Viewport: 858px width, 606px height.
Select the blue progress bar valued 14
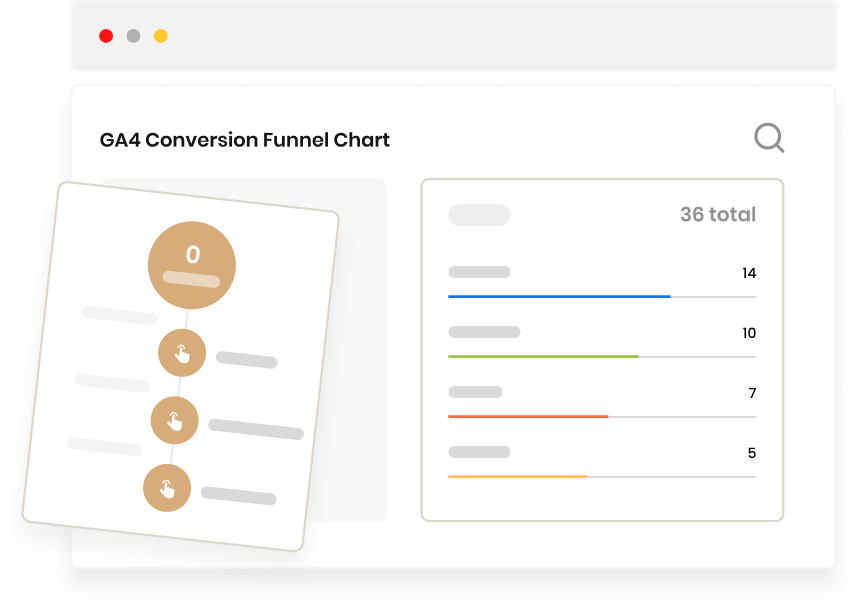560,296
